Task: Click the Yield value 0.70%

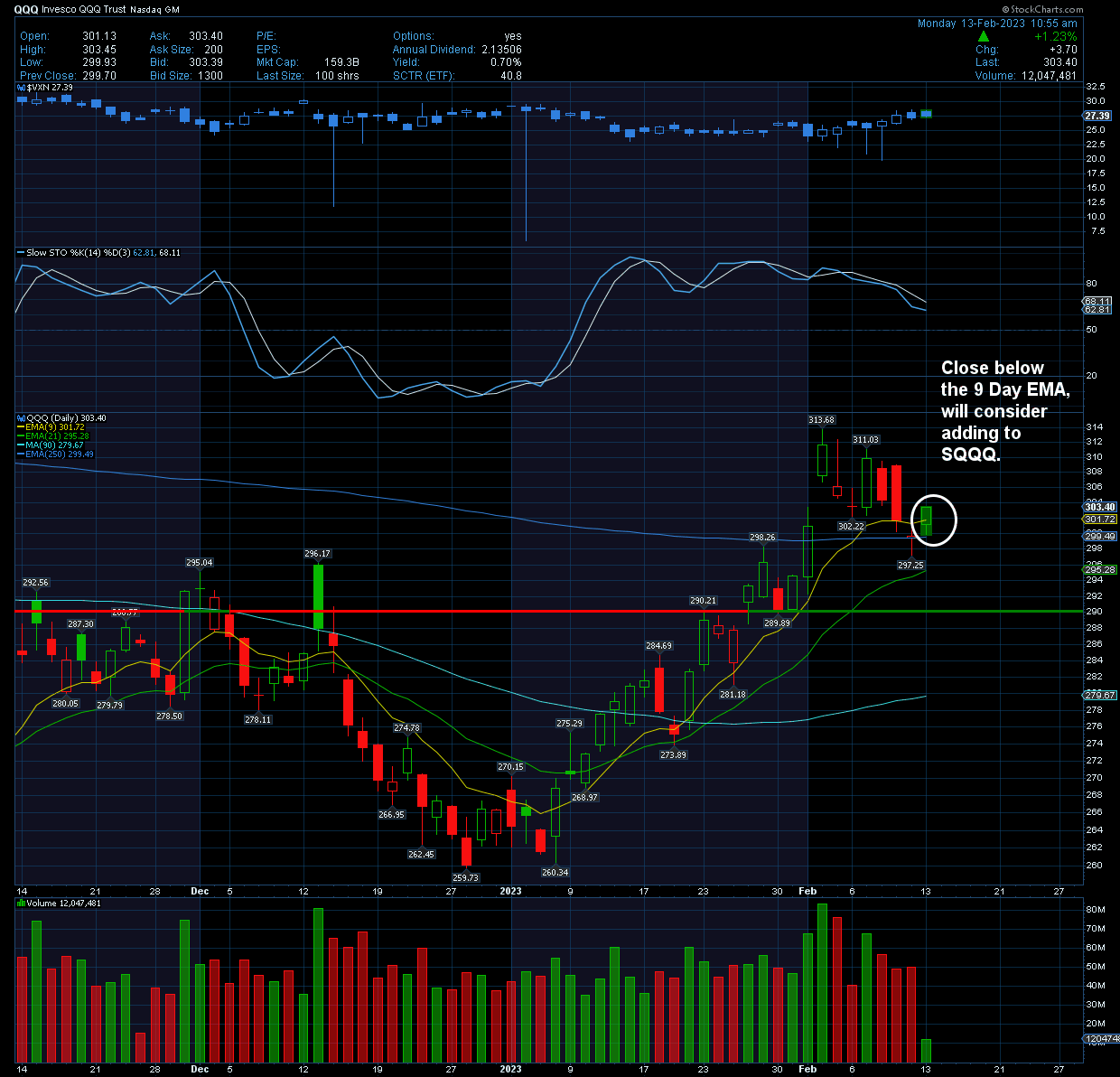Action: coord(506,62)
